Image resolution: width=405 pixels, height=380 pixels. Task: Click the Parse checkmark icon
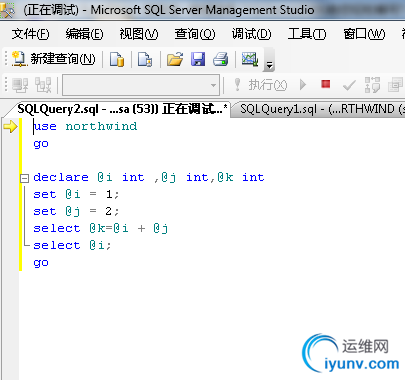pos(349,85)
